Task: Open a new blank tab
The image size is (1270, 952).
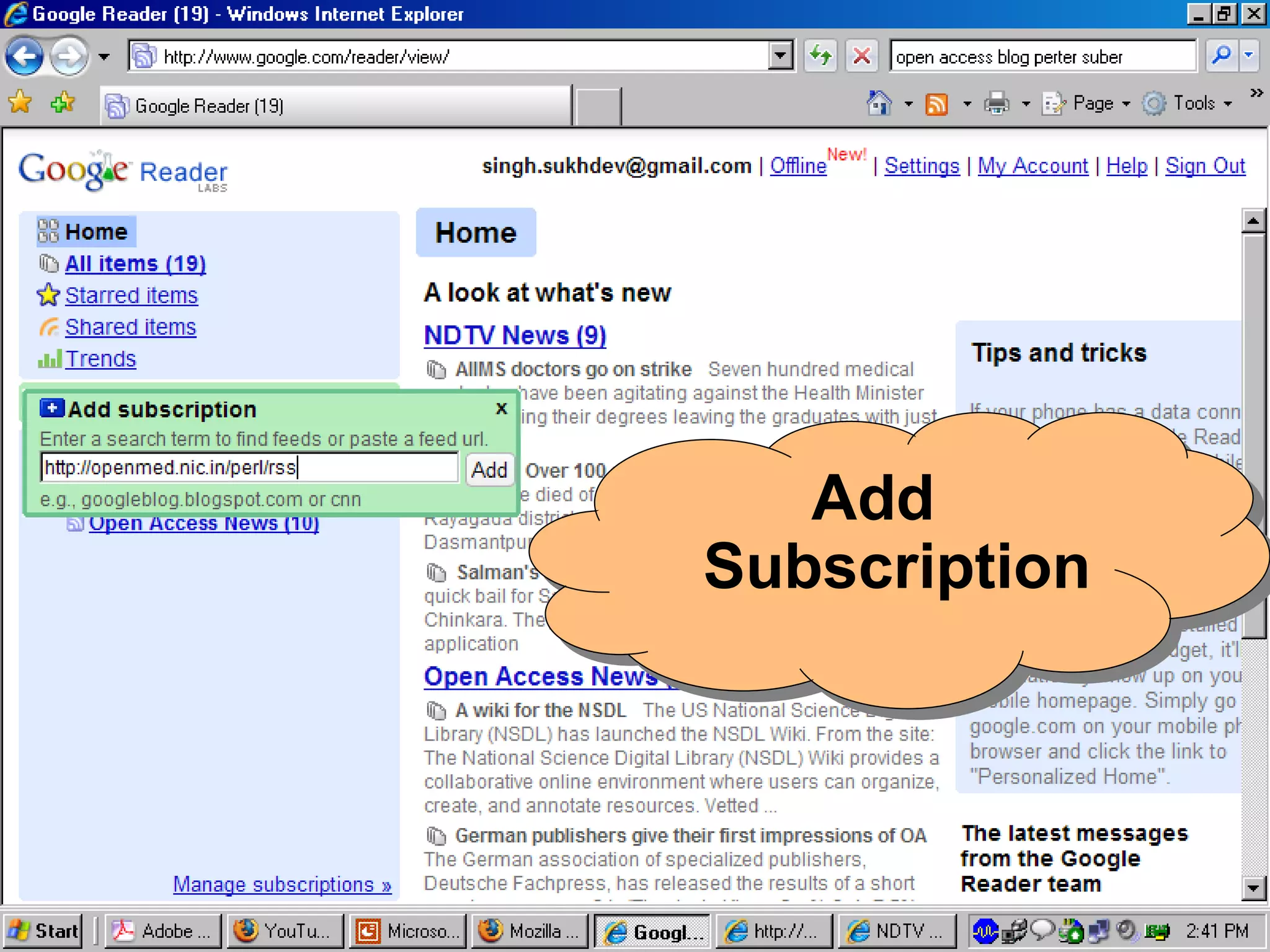Action: click(x=597, y=107)
